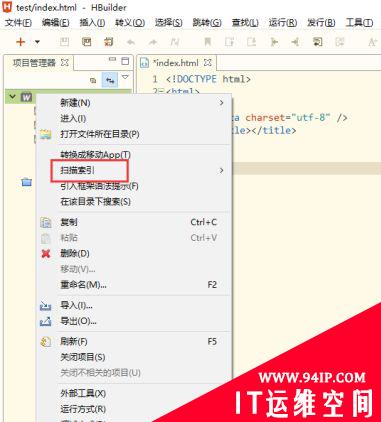Click the Save All toolbar icon
Viewport: 381px width, 422px height.
pyautogui.click(x=87, y=42)
